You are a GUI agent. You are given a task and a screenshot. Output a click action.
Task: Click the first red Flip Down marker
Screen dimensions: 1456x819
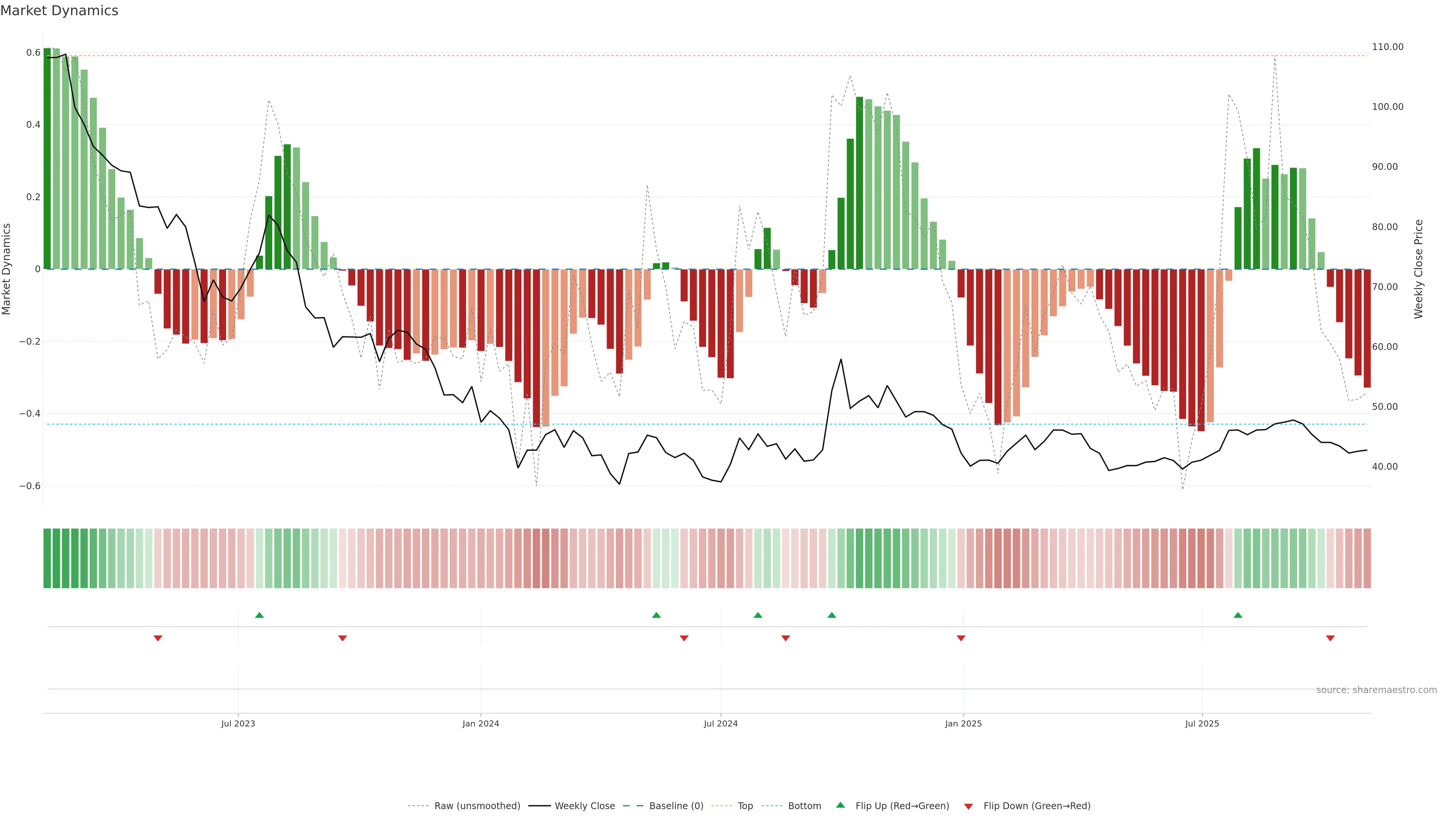(x=158, y=638)
